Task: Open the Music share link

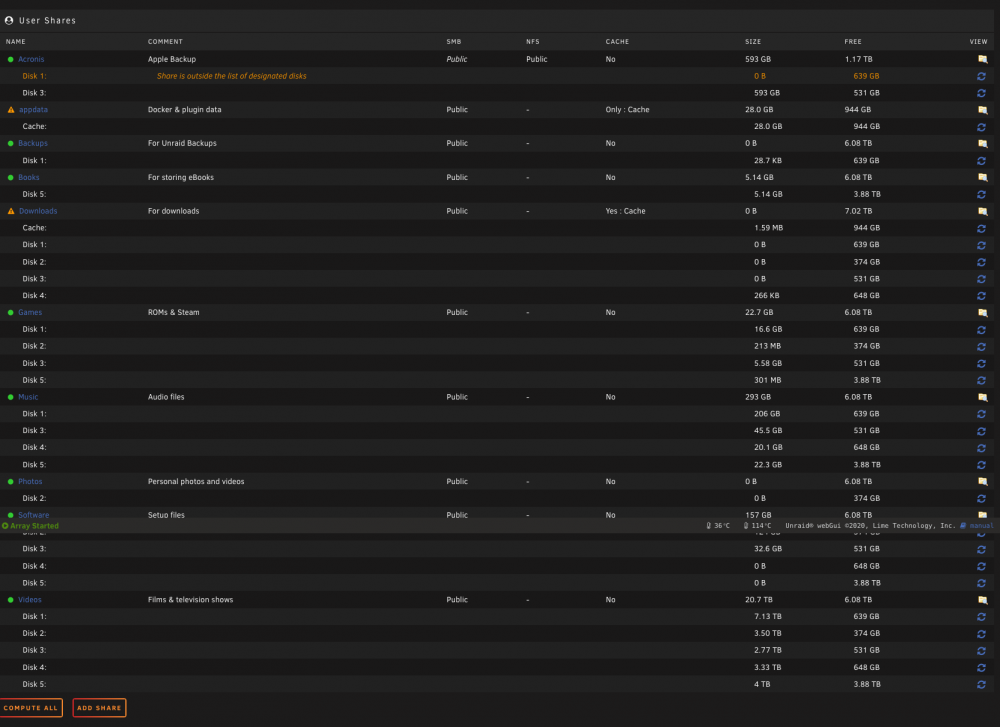Action: 28,397
